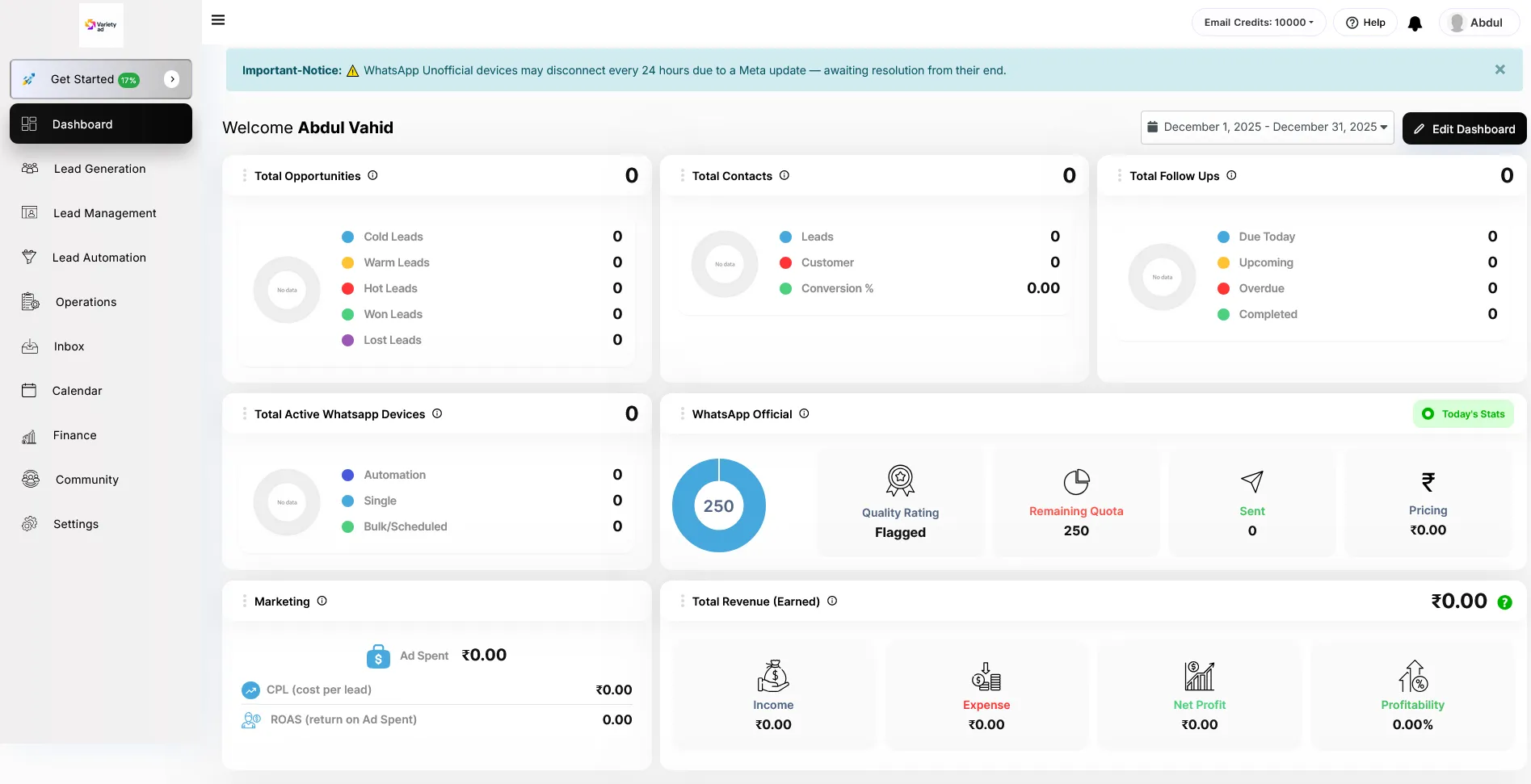Dismiss the Important-Notice banner
This screenshot has width=1531, height=784.
pyautogui.click(x=1499, y=70)
